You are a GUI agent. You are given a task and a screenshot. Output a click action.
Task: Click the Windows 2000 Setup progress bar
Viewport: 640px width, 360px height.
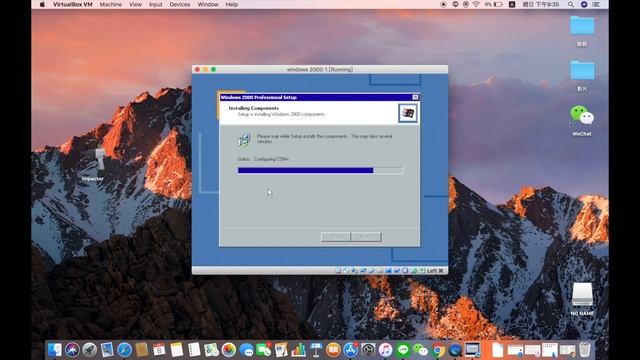click(320, 171)
